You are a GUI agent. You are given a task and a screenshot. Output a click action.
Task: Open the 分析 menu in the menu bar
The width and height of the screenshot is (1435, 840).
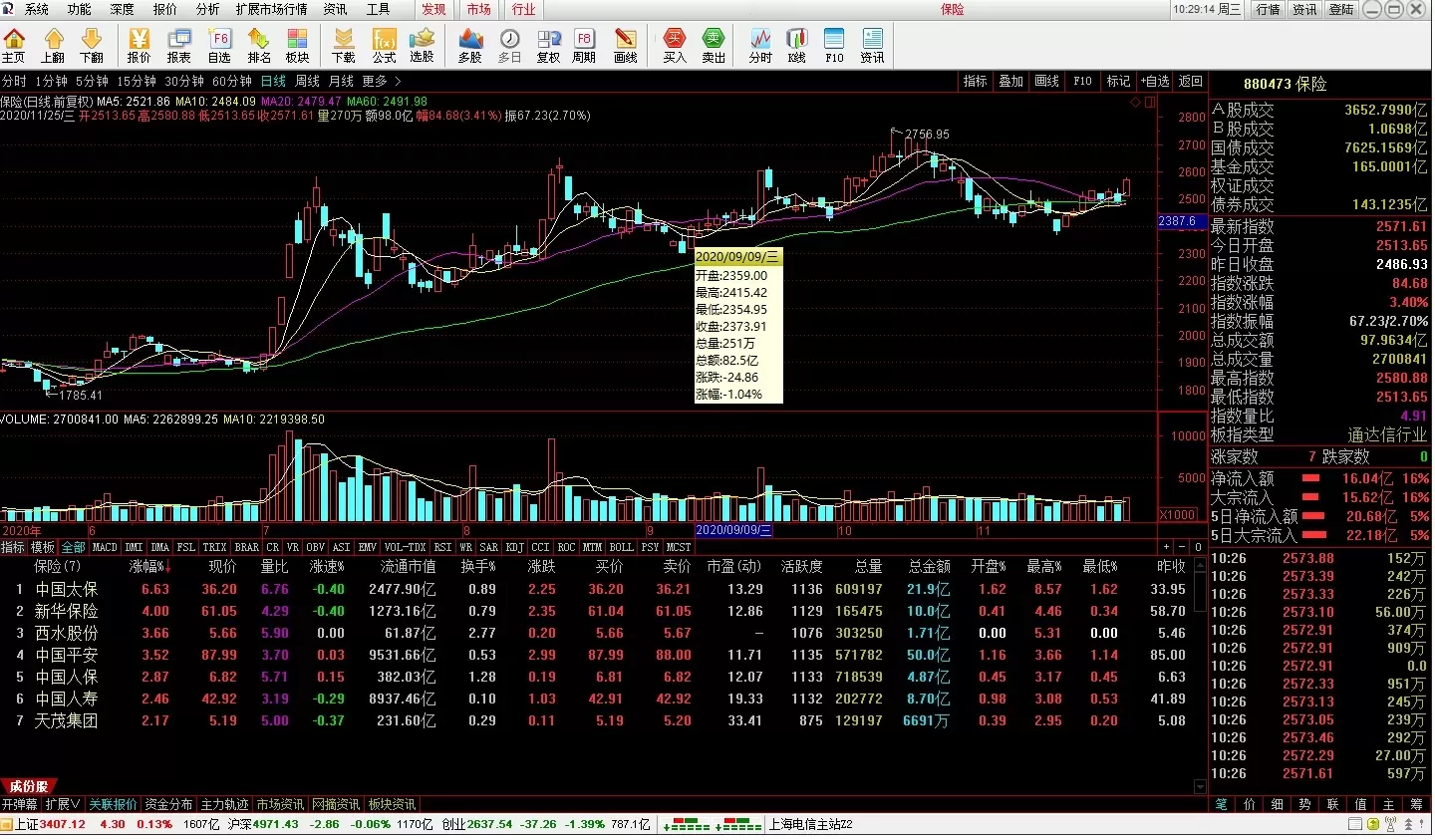point(207,9)
